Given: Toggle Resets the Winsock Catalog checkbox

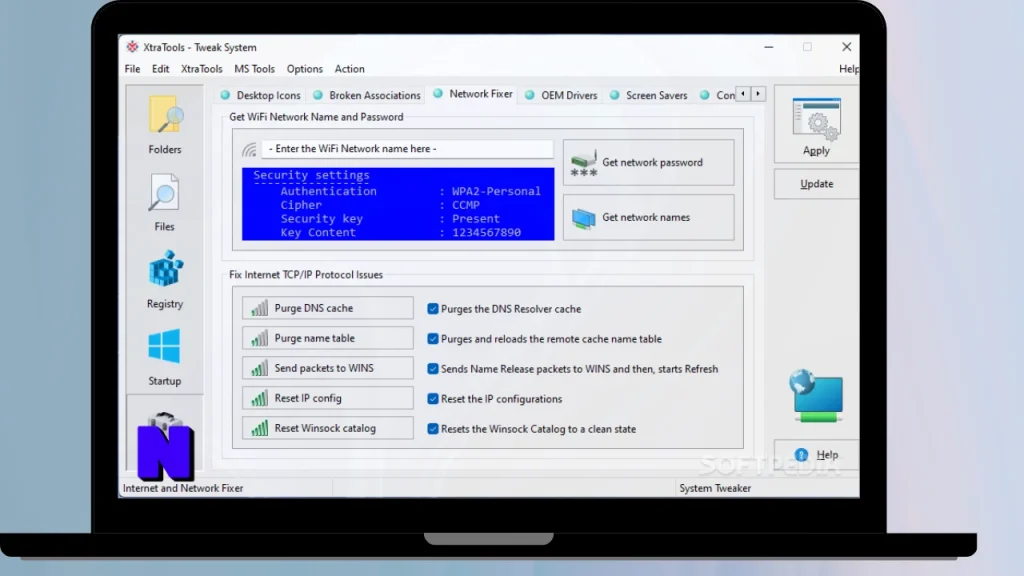Looking at the screenshot, I should coord(433,429).
